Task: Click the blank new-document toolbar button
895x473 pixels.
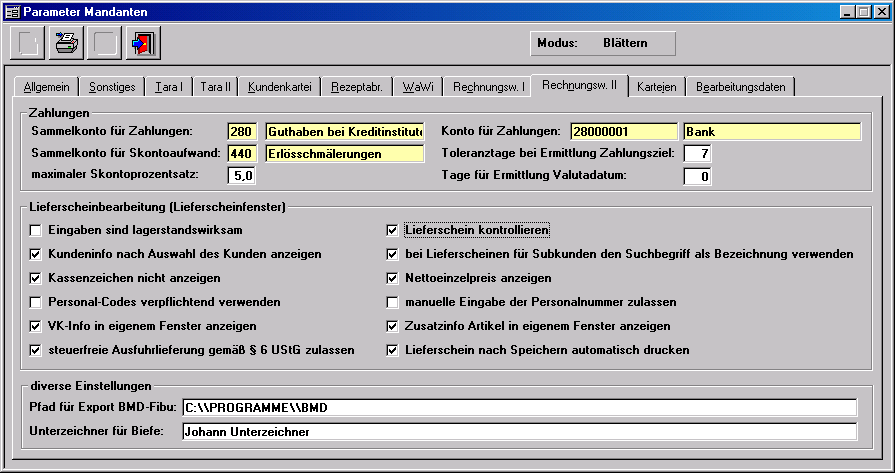Action: tap(27, 44)
